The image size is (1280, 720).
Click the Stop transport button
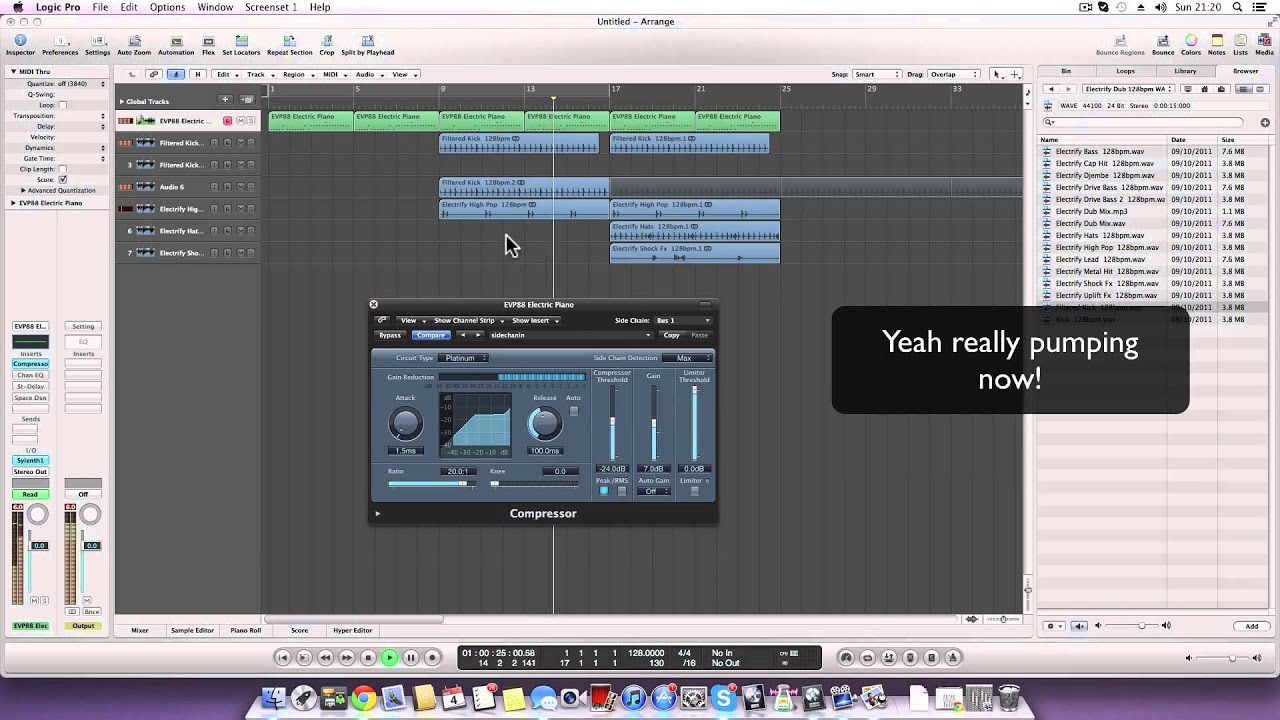pyautogui.click(x=368, y=657)
